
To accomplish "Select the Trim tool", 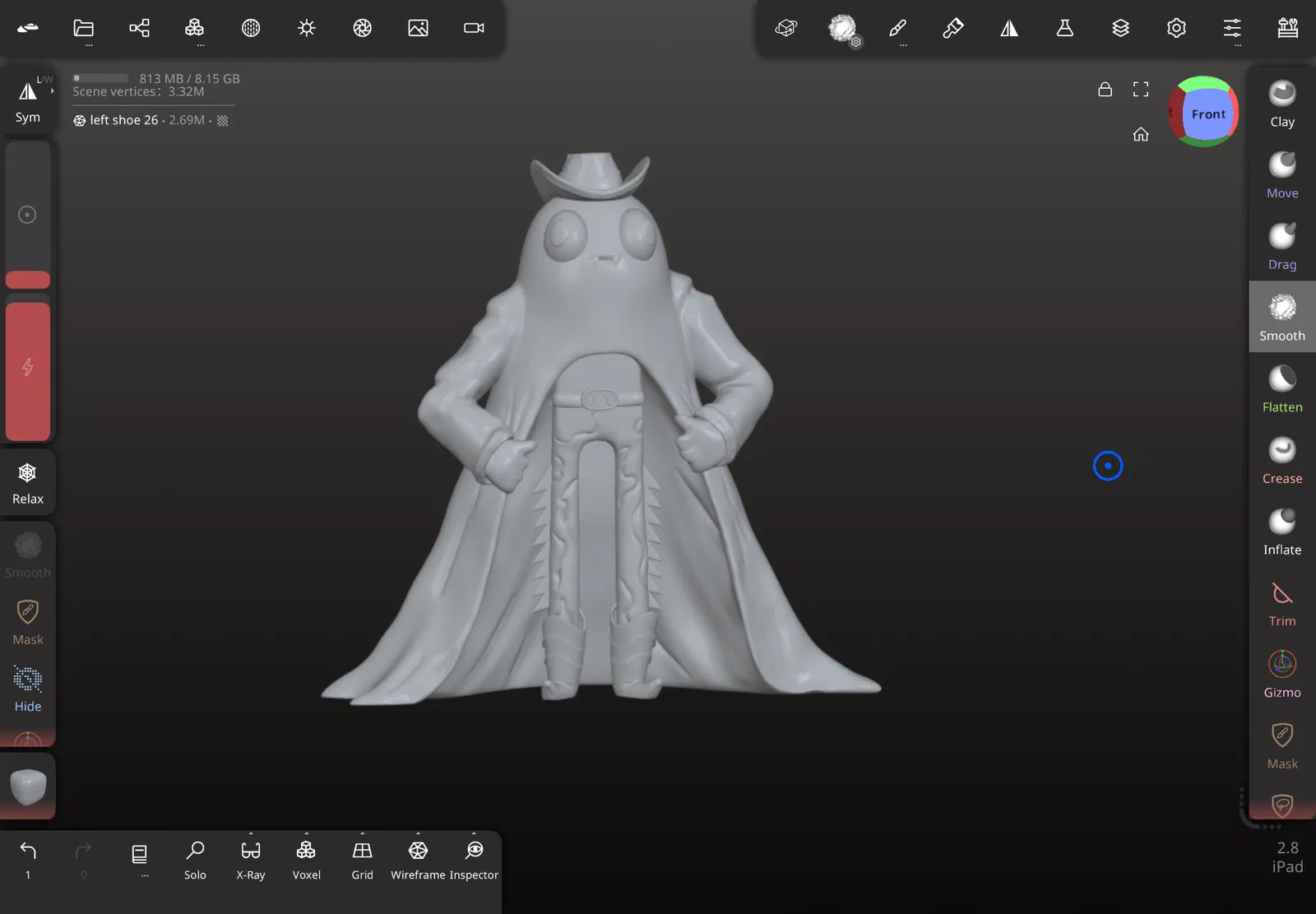I will (x=1282, y=604).
